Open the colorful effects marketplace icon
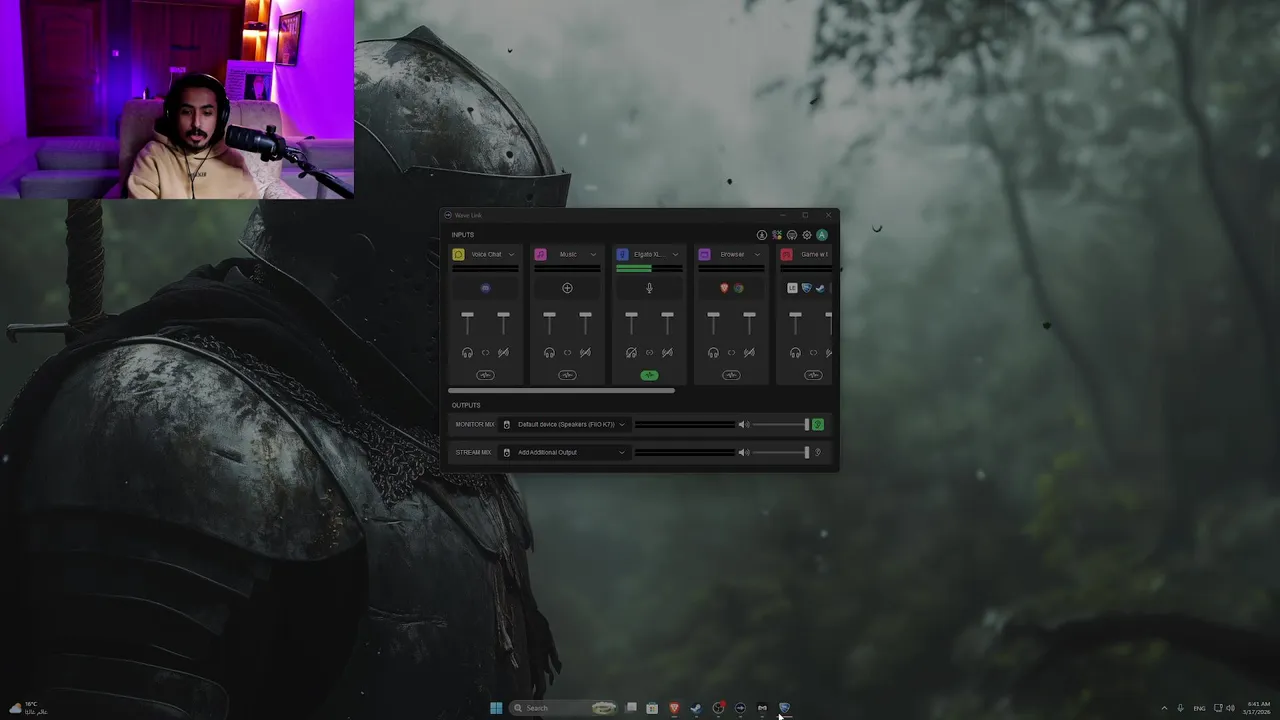1280x720 pixels. click(776, 235)
